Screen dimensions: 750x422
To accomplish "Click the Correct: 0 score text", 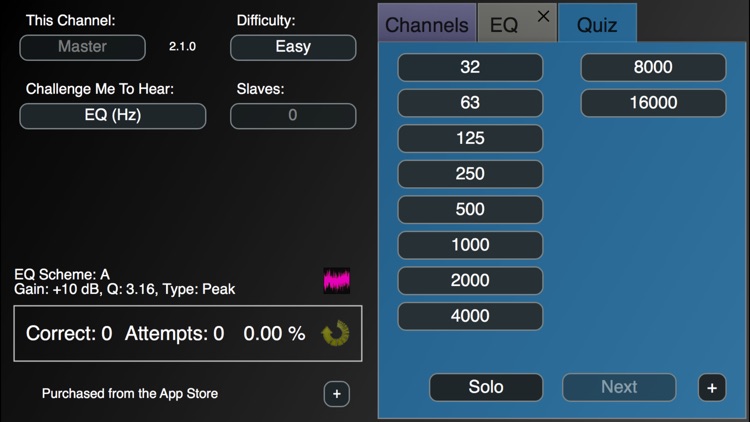I will [69, 333].
